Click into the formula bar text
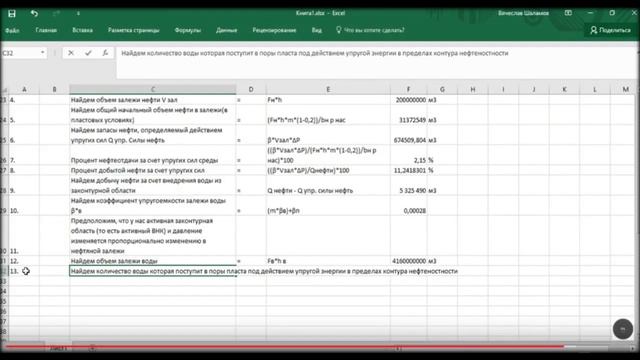This screenshot has height=360, width=640. point(314,53)
